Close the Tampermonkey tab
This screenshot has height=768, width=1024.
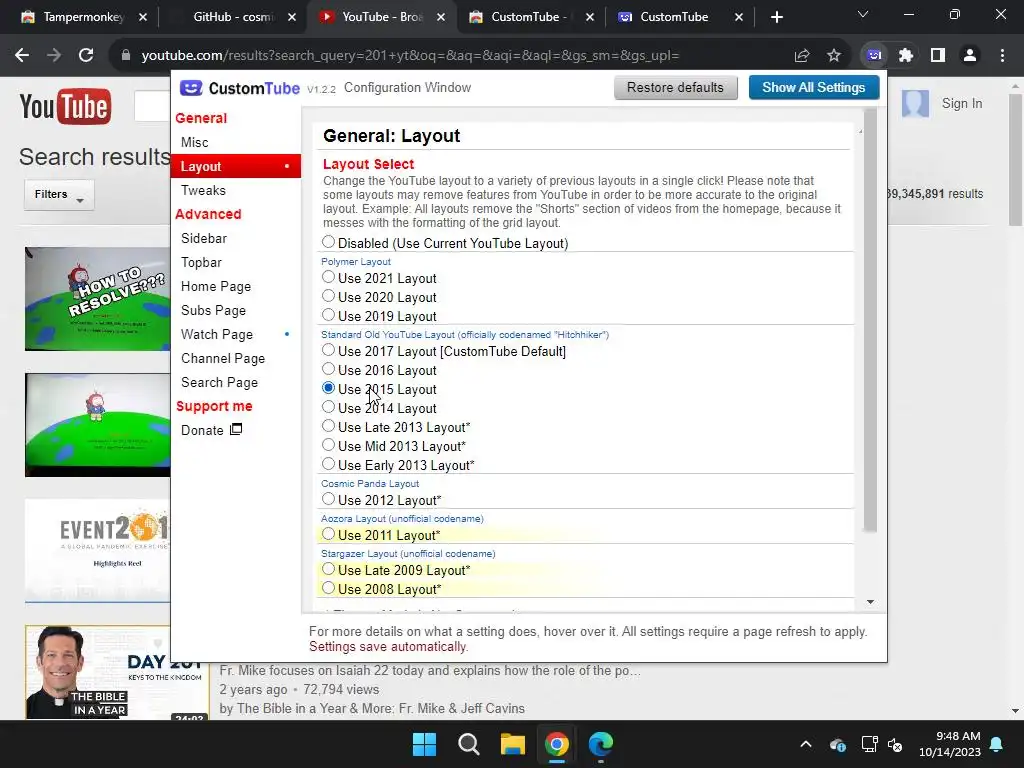pyautogui.click(x=143, y=17)
